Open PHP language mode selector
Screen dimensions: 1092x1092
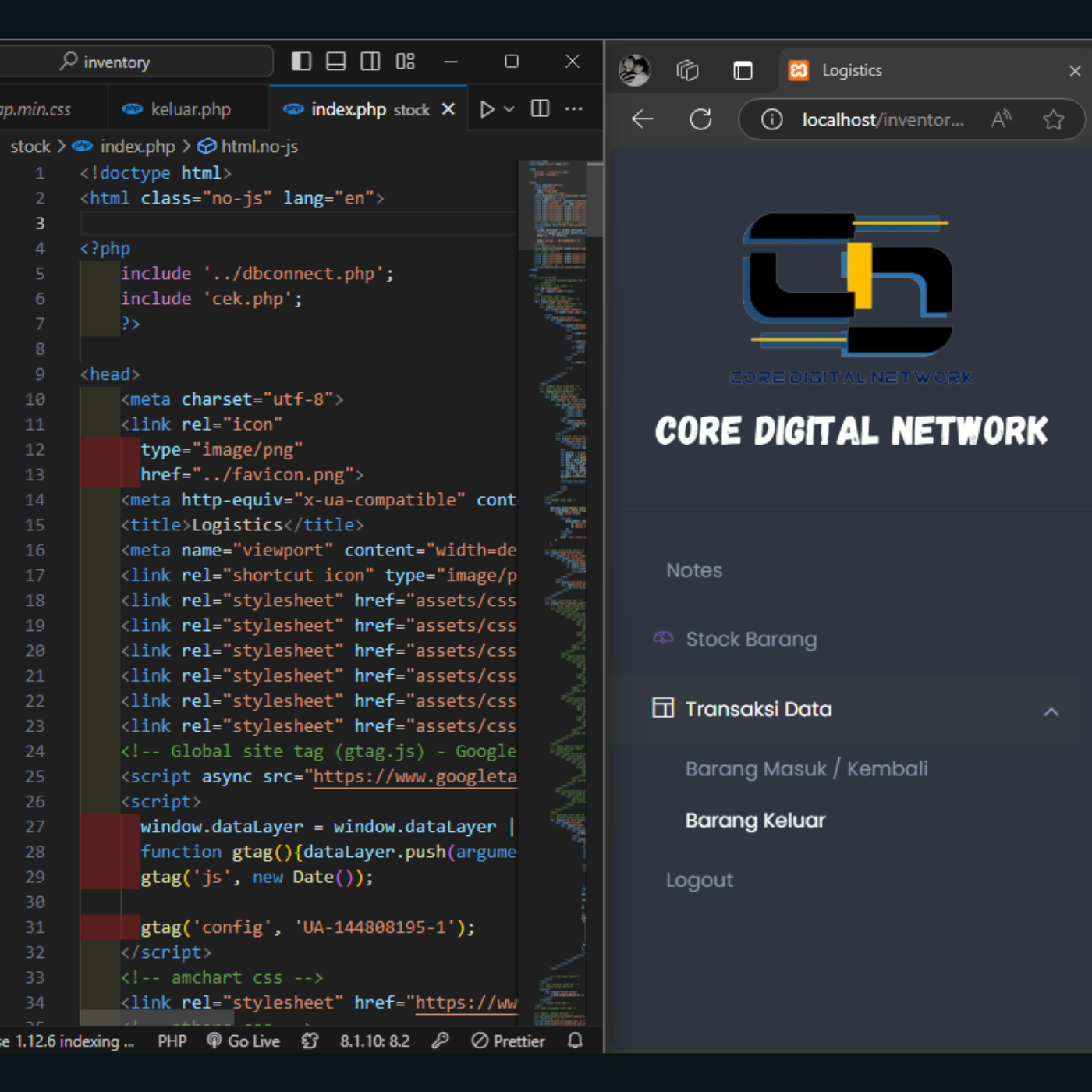point(172,1041)
